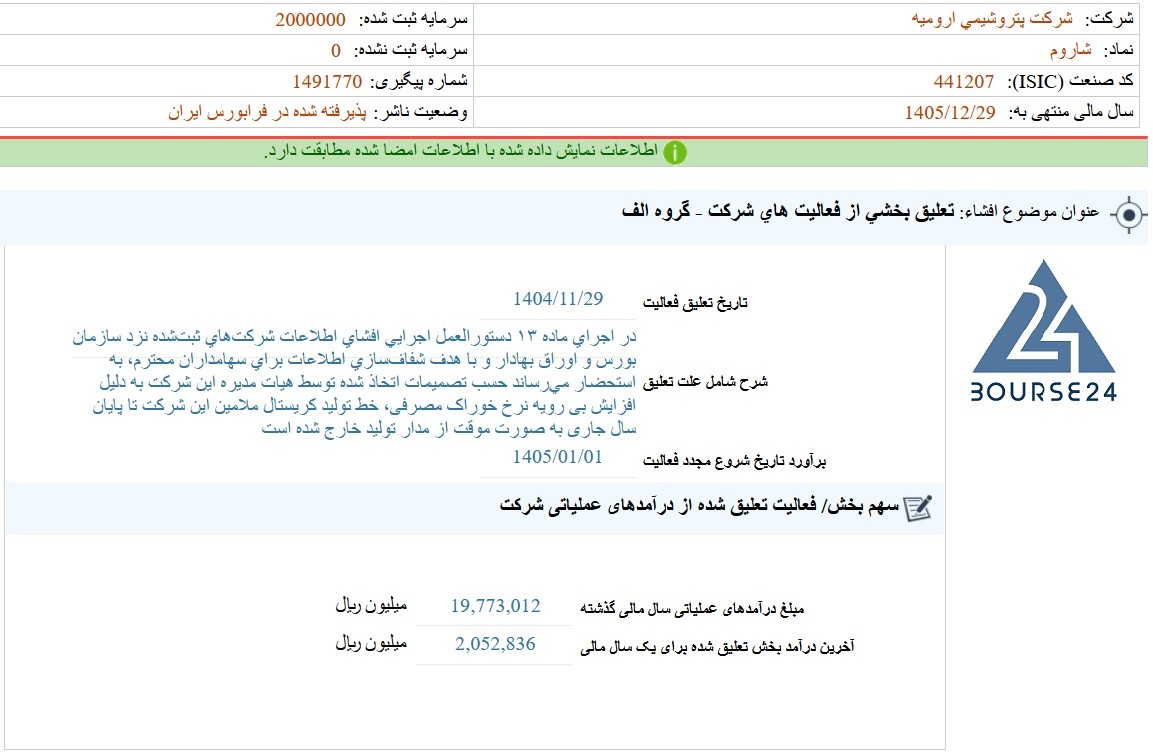This screenshot has width=1153, height=754.
Task: Click the label 'شرح شامل علت تعلیق'
Action: 705,382
